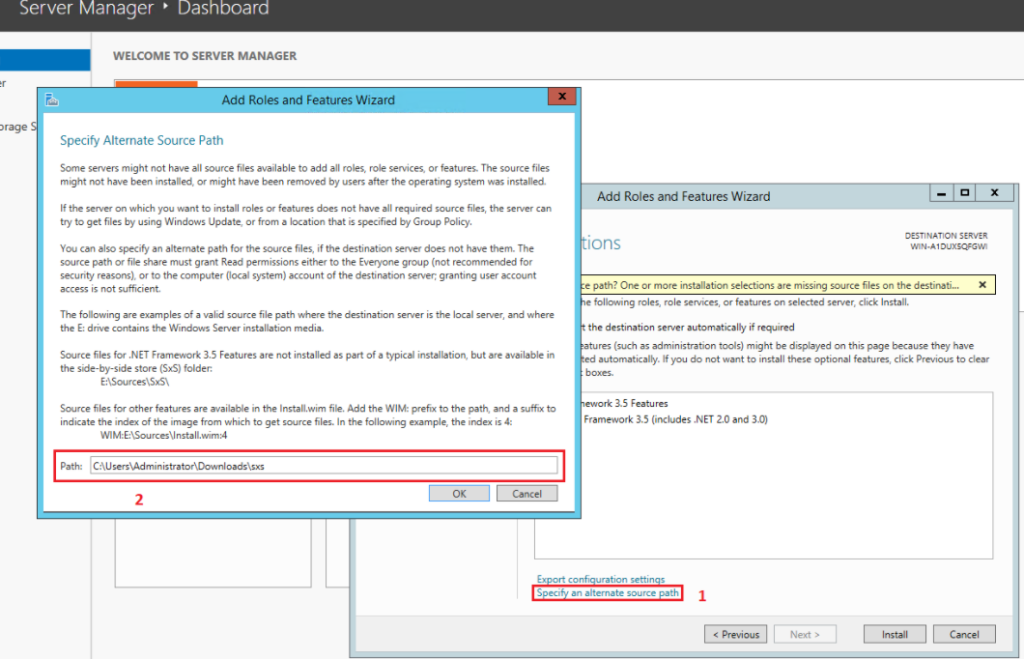
Task: Close the Specify Alternate Source Path dialog
Action: (x=562, y=97)
